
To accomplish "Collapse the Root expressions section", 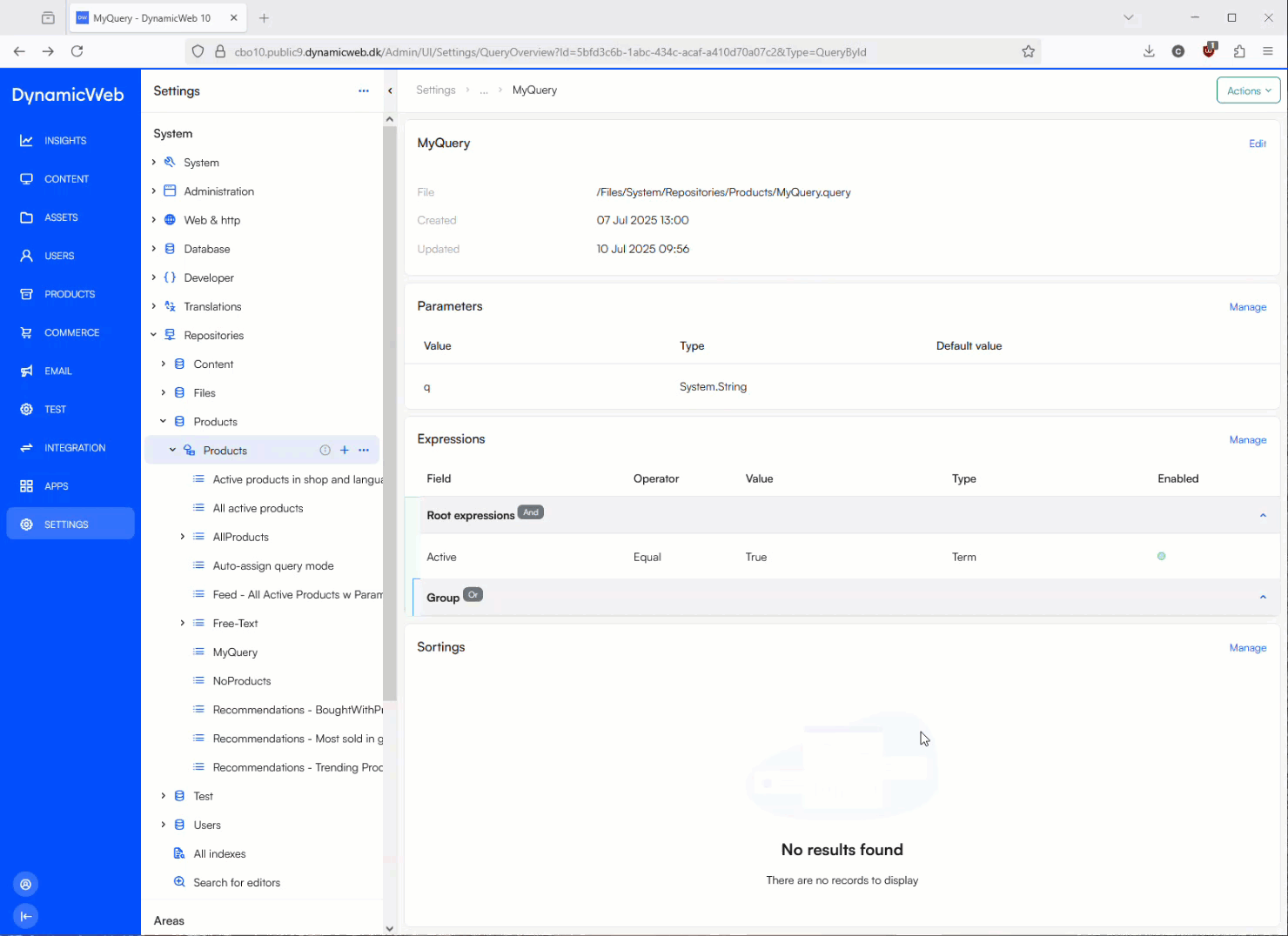I will 1263,516.
